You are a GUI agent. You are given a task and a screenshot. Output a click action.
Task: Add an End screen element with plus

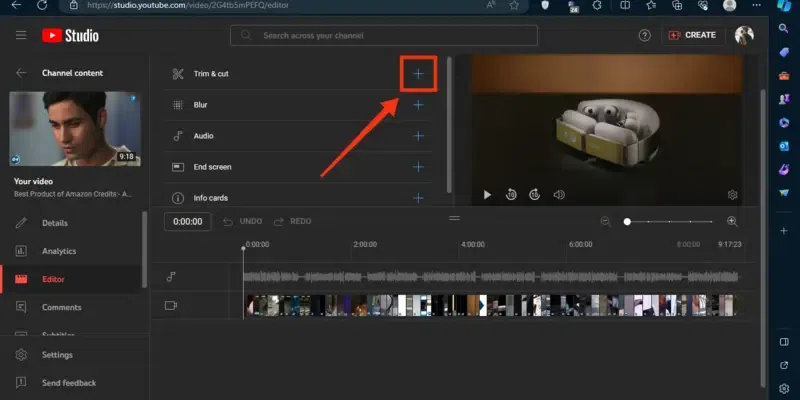(418, 167)
